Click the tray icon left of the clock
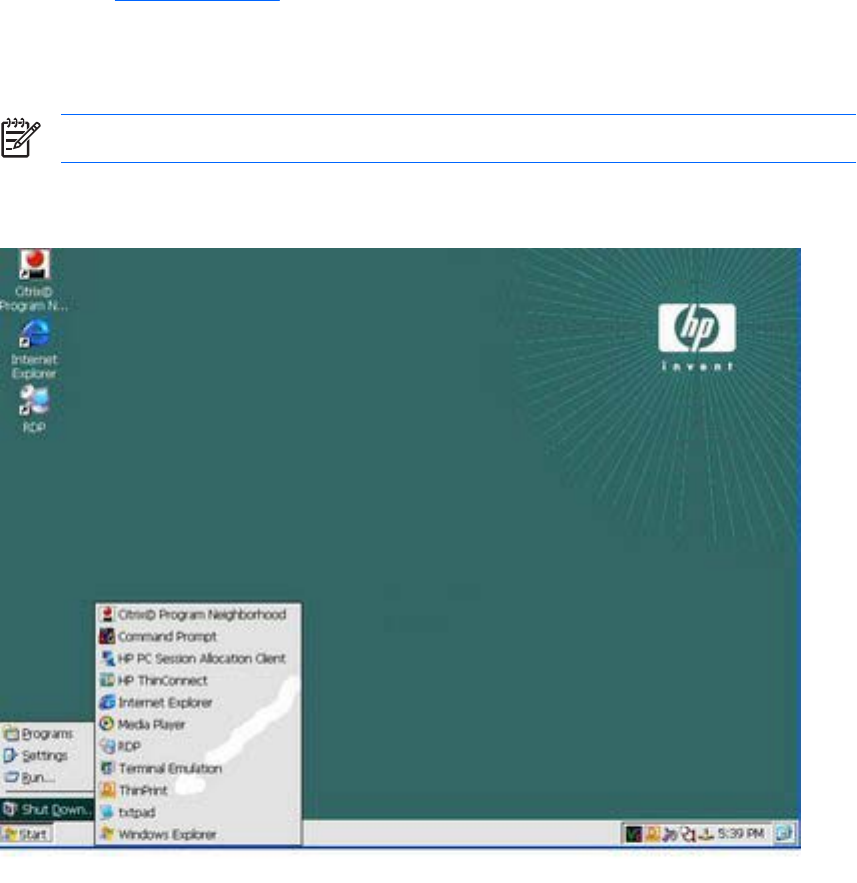 [x=706, y=834]
